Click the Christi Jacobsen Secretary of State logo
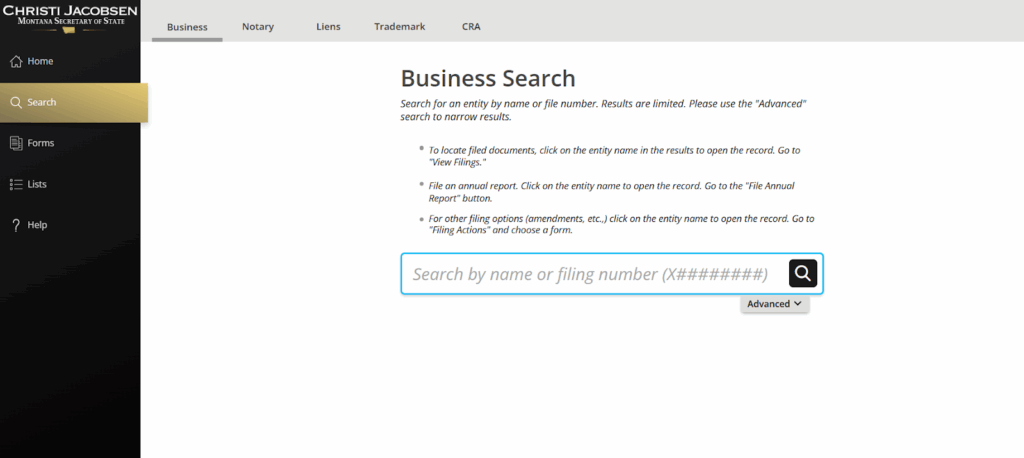Viewport: 1024px width, 458px height. pyautogui.click(x=70, y=17)
